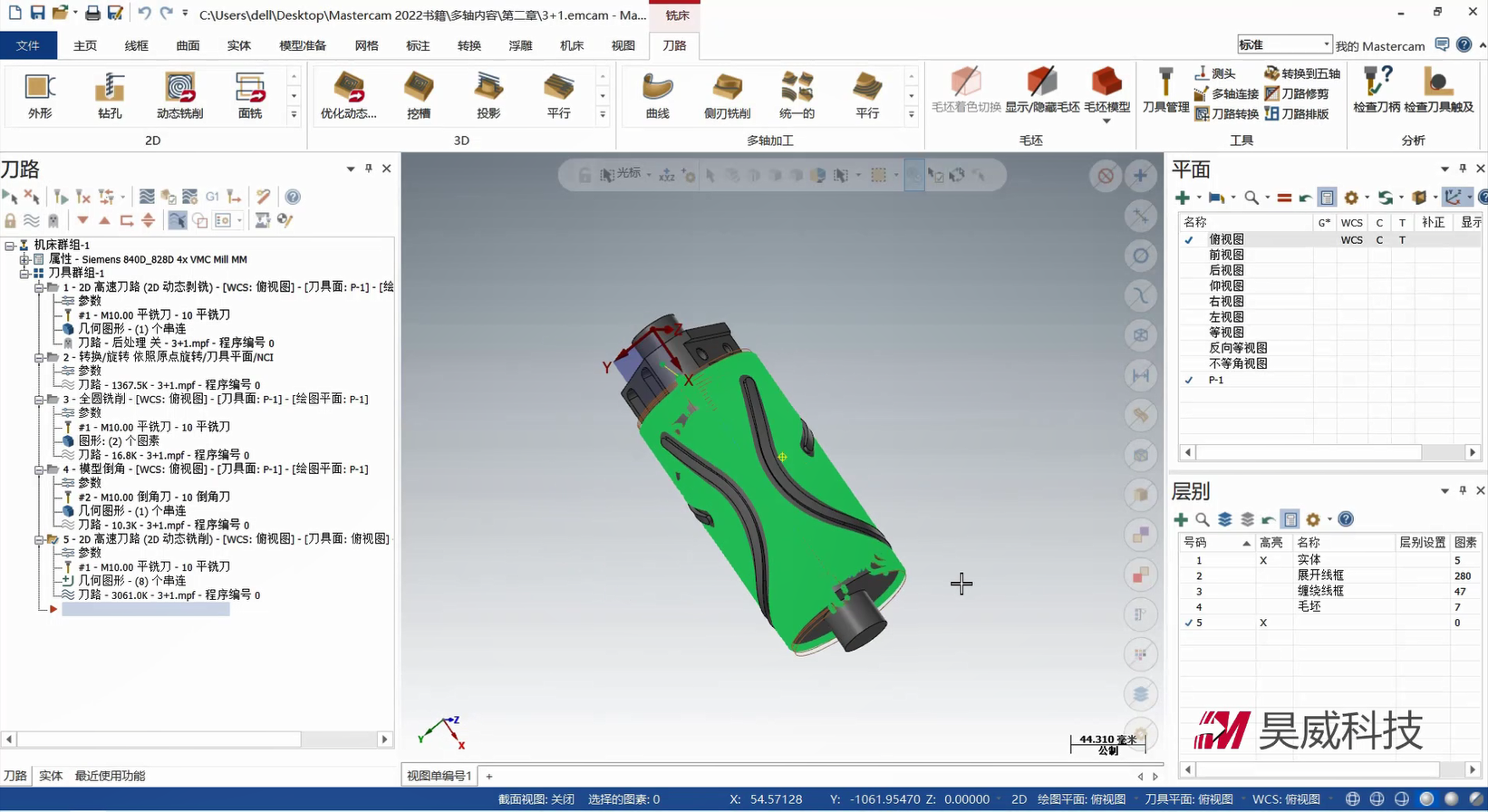Select the 测头 probe tool
Screen dimensions: 1488x812
click(1215, 73)
